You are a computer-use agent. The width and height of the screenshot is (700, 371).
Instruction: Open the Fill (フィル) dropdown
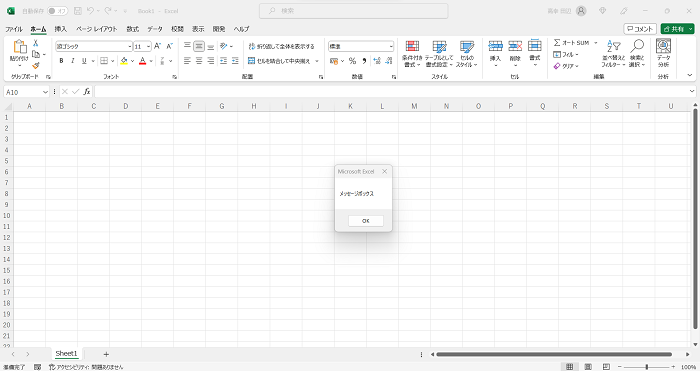click(x=566, y=54)
